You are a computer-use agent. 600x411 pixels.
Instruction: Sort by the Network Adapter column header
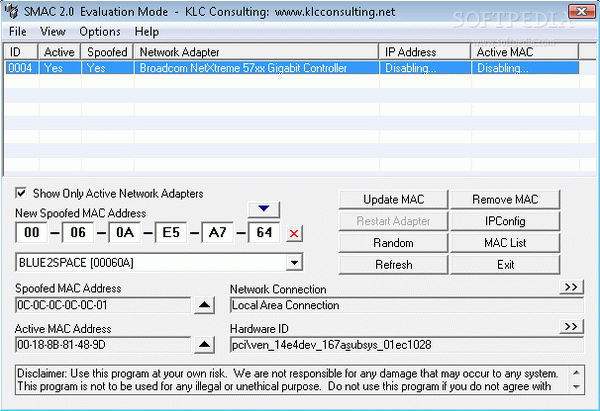tap(256, 52)
